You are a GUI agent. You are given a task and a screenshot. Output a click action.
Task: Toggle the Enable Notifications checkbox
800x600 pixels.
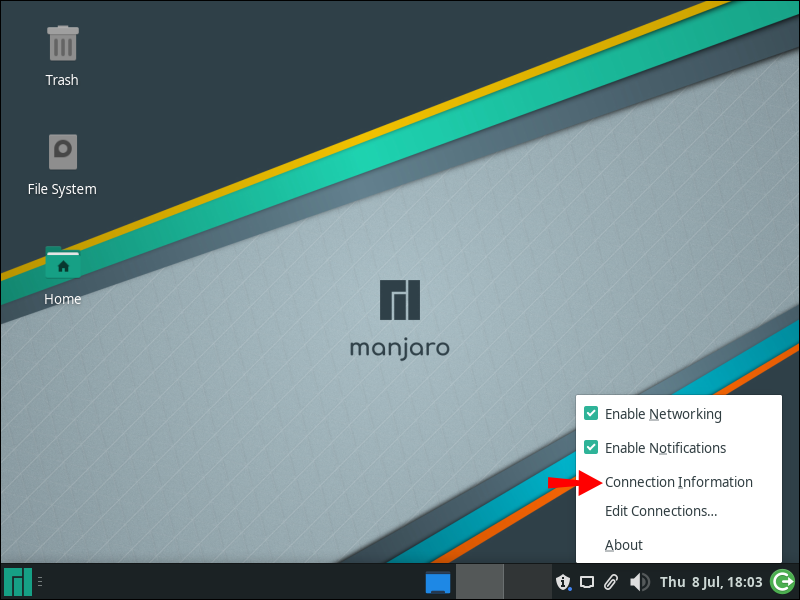tap(591, 447)
